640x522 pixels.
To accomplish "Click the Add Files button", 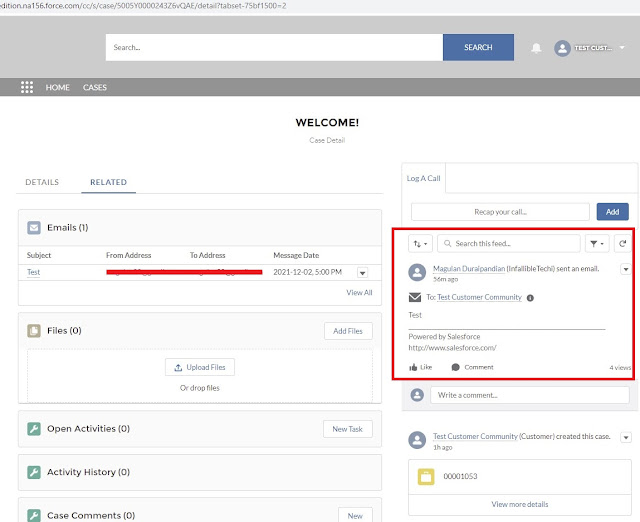I will [x=348, y=331].
